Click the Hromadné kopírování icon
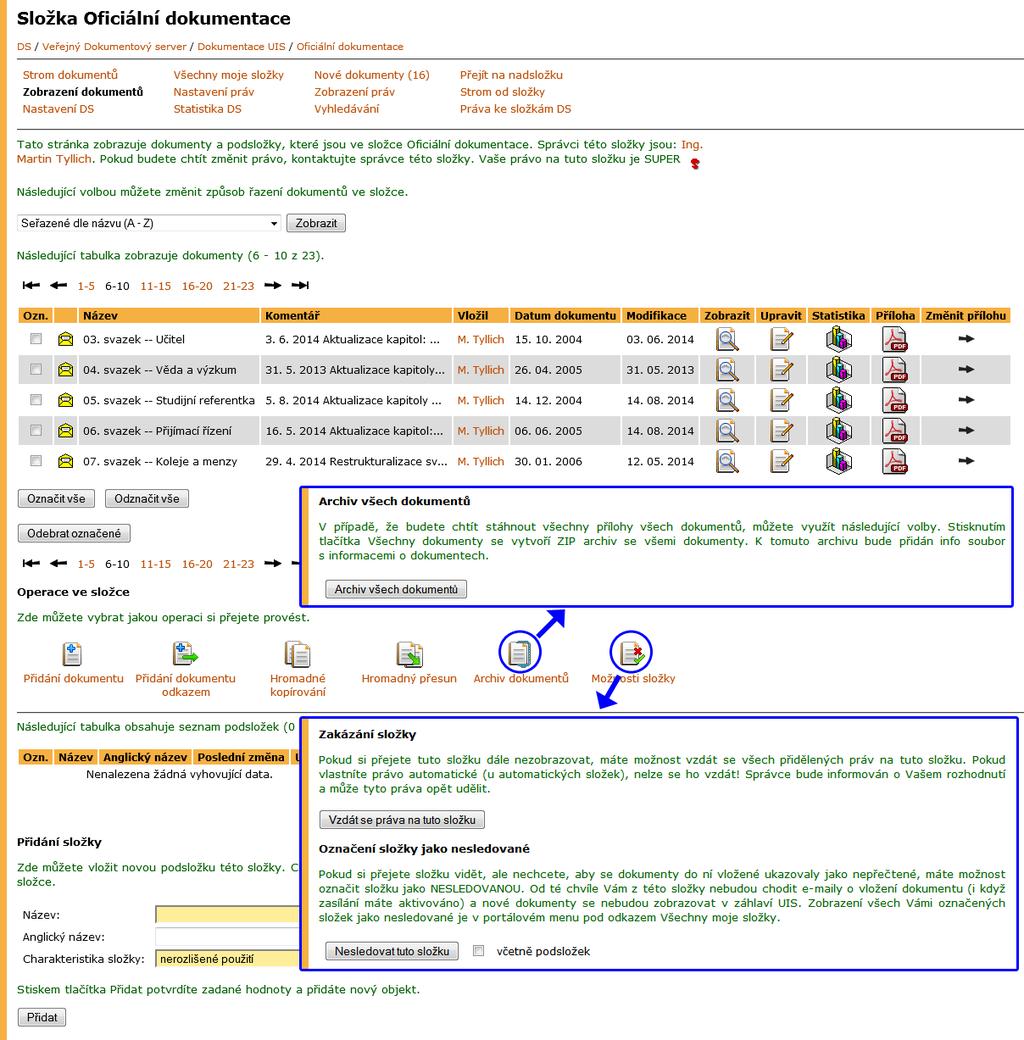The height and width of the screenshot is (1040, 1024). point(297,654)
